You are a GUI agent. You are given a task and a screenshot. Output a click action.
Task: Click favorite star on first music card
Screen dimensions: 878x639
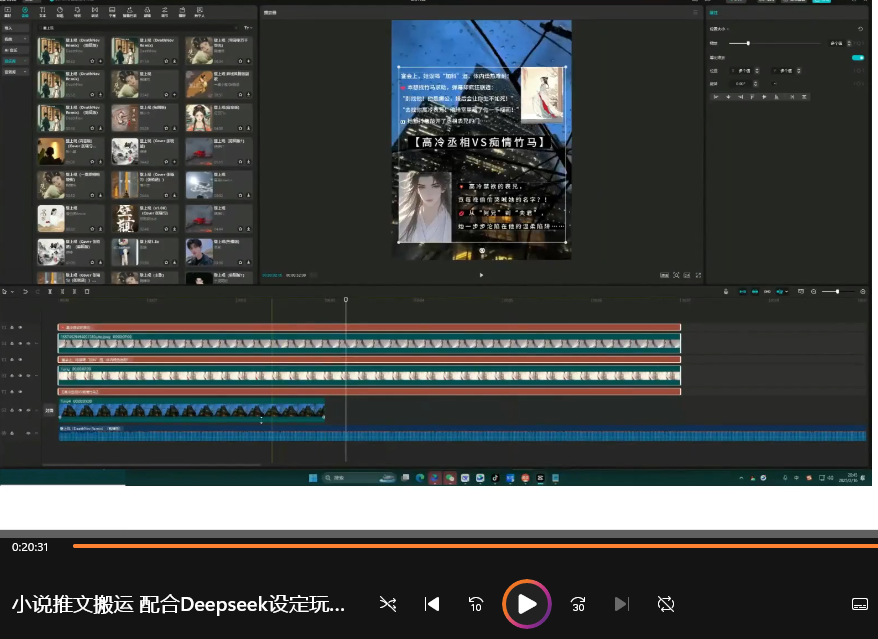(92, 61)
